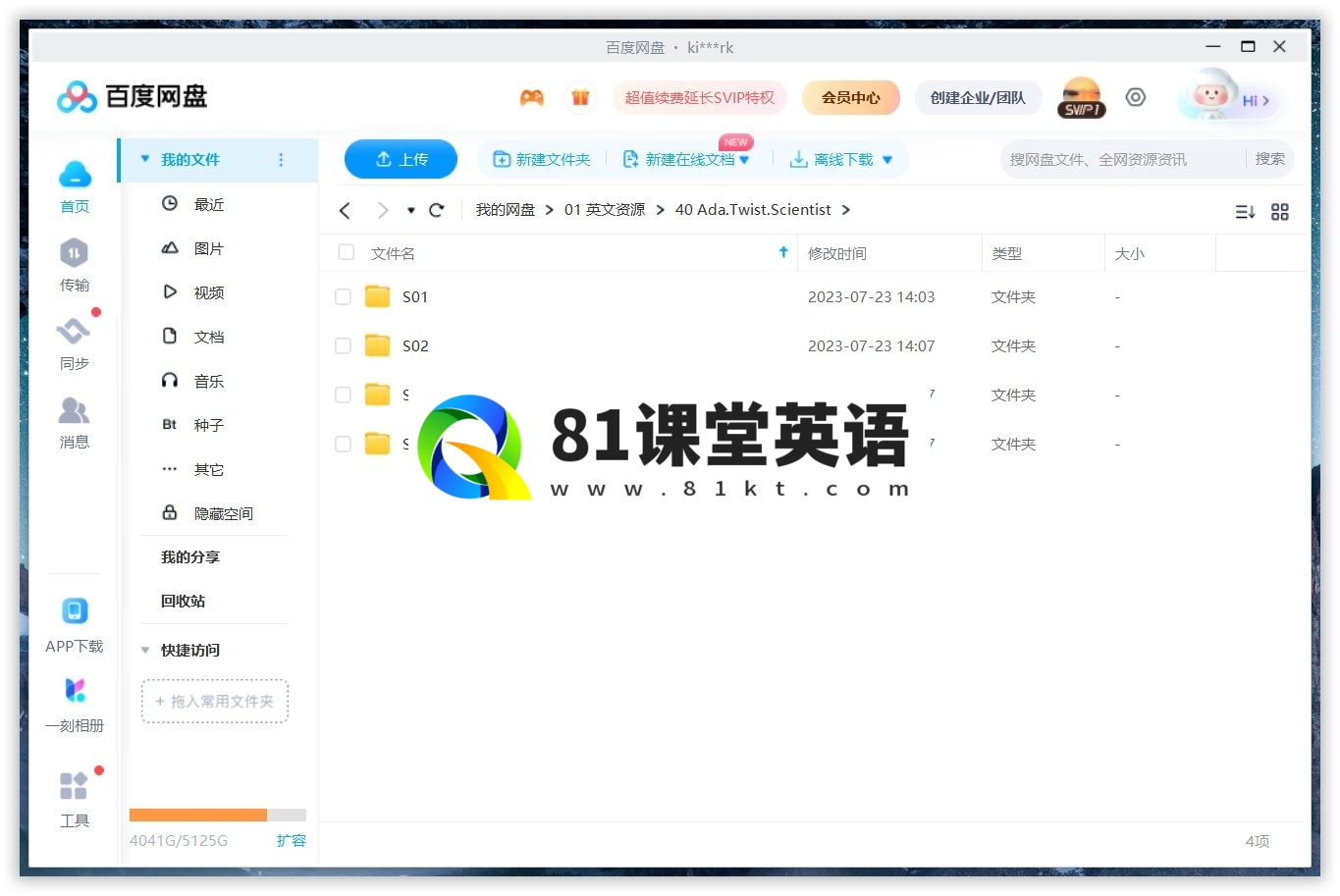The image size is (1340, 896).
Task: Click the Hi > account expander
Action: [1257, 100]
